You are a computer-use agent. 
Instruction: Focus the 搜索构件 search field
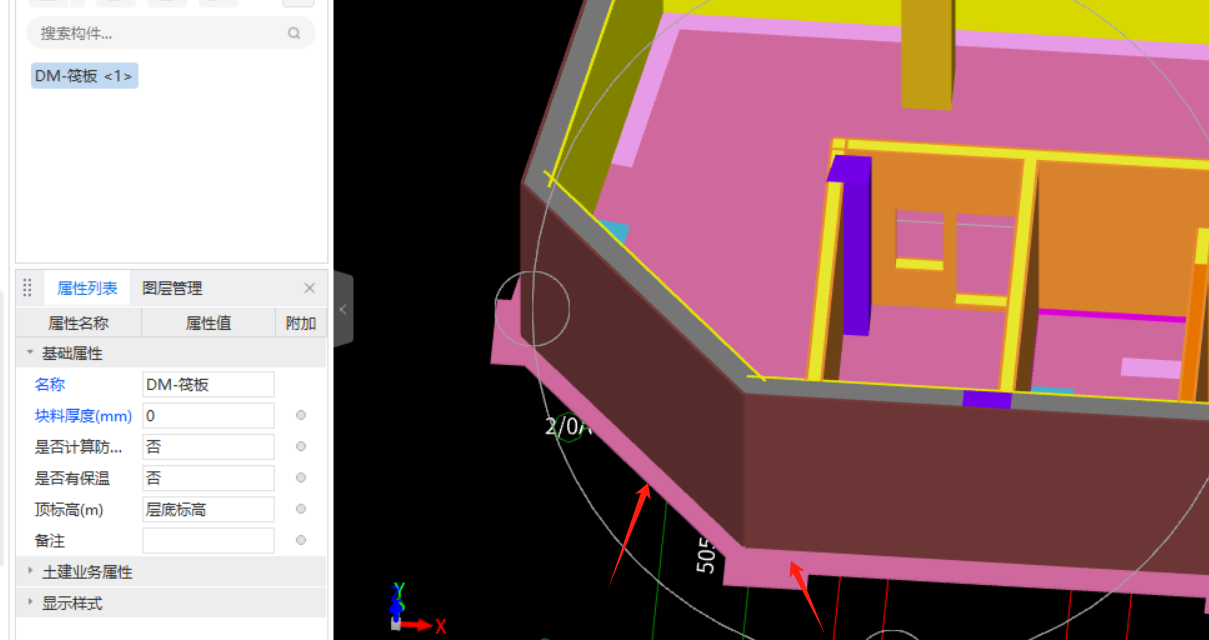point(171,33)
